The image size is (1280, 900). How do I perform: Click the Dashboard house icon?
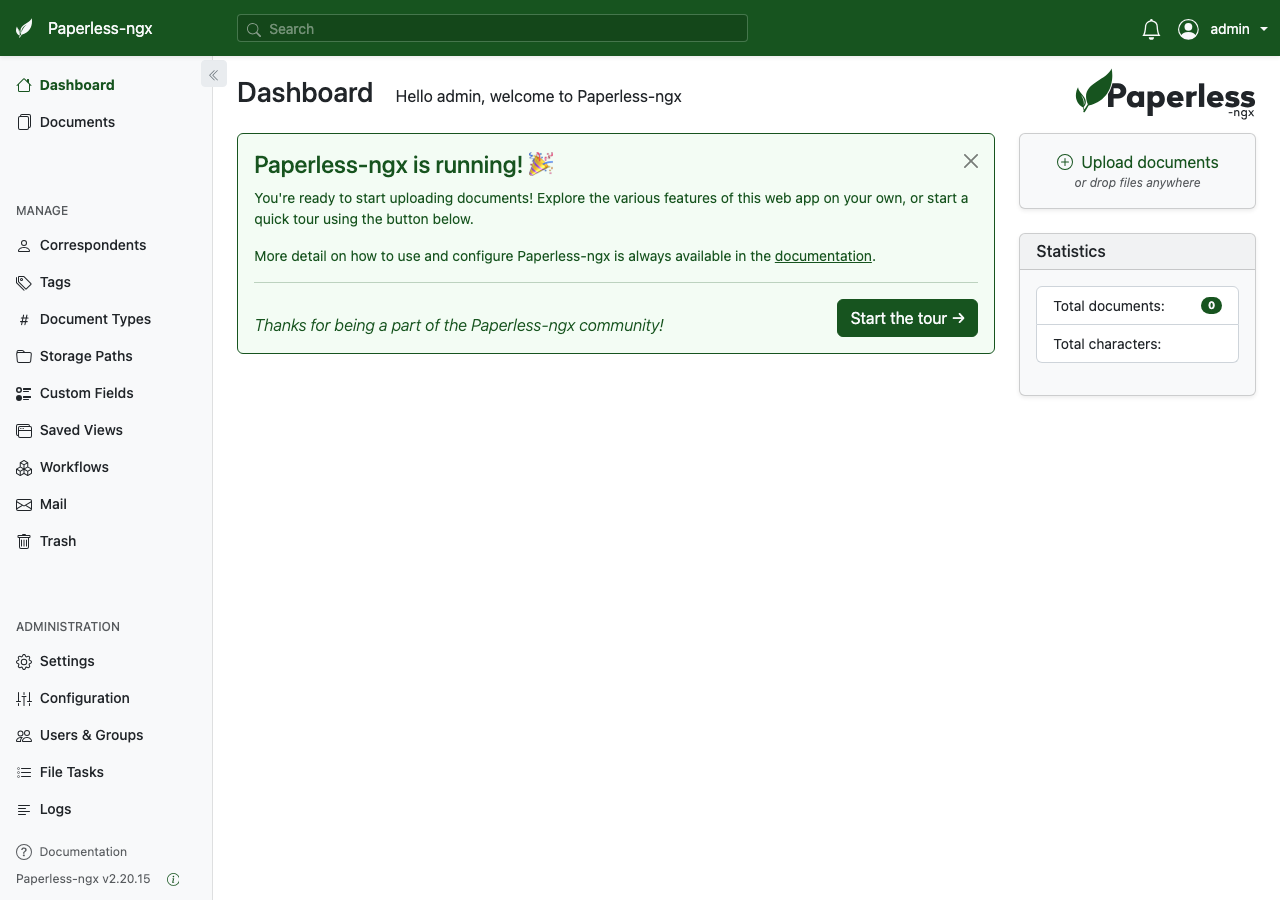(24, 85)
